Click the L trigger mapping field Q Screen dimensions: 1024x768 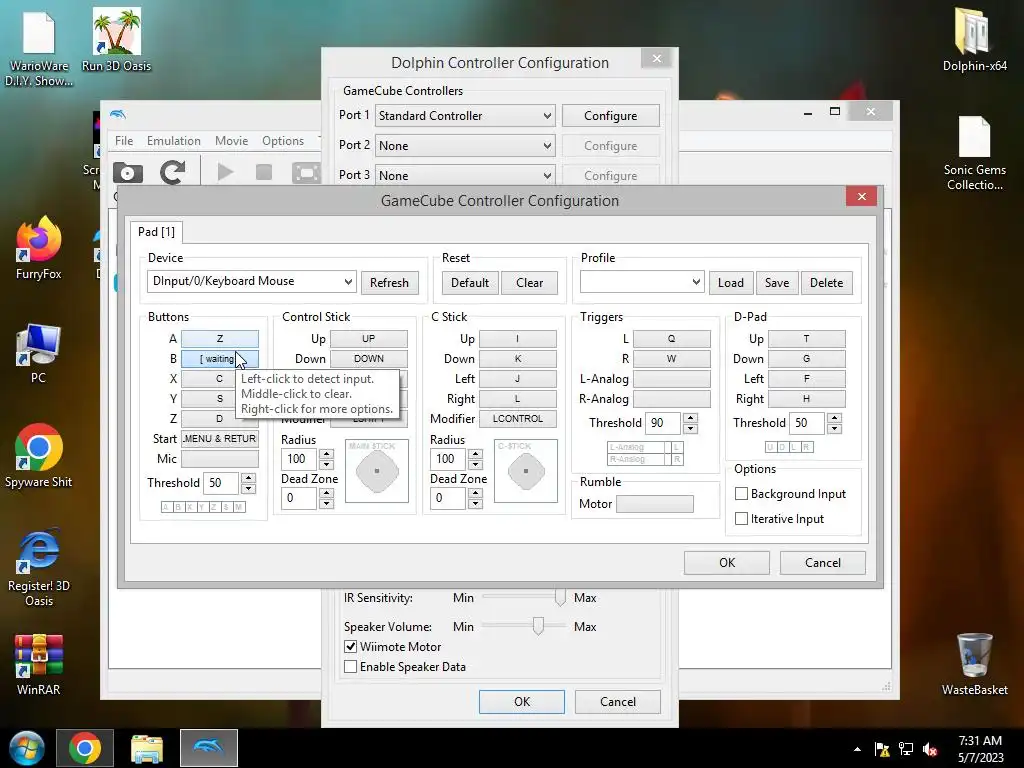pos(671,339)
